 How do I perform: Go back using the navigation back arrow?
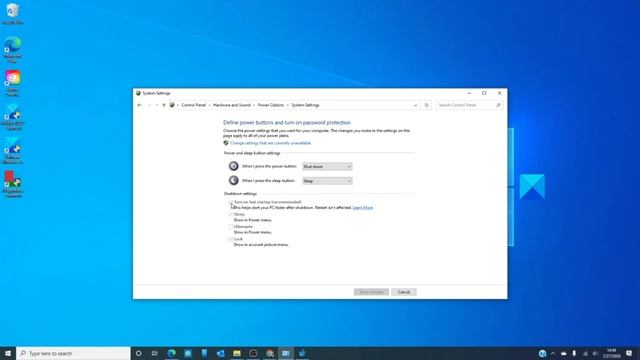pyautogui.click(x=140, y=105)
